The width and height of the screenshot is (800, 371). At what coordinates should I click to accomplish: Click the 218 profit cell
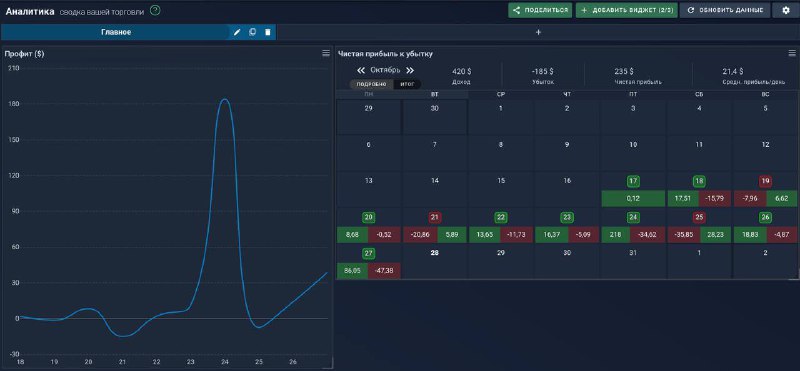tap(616, 235)
